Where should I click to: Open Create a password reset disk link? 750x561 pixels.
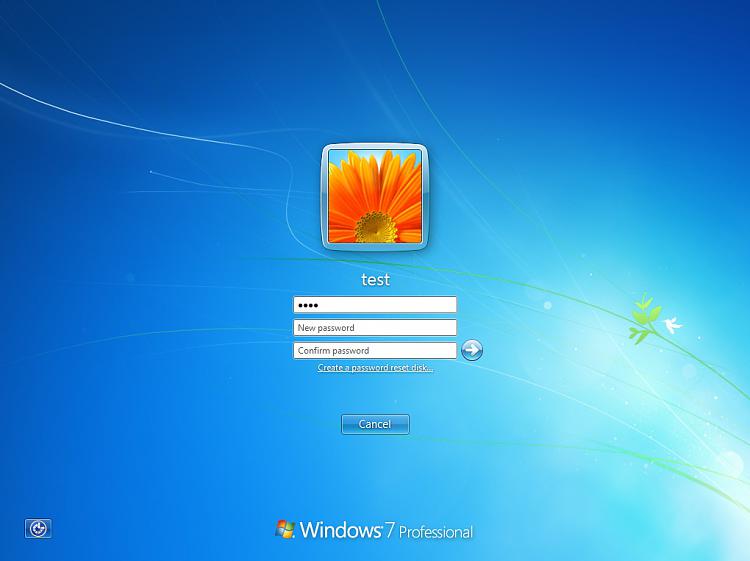pyautogui.click(x=375, y=368)
